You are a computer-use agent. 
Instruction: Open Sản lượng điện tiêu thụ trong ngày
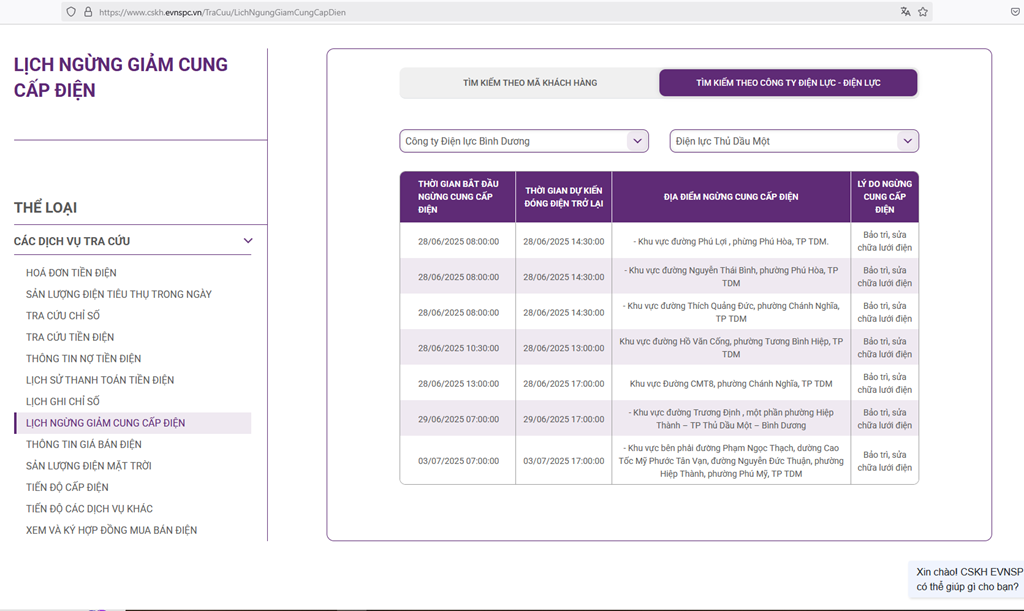tap(119, 294)
